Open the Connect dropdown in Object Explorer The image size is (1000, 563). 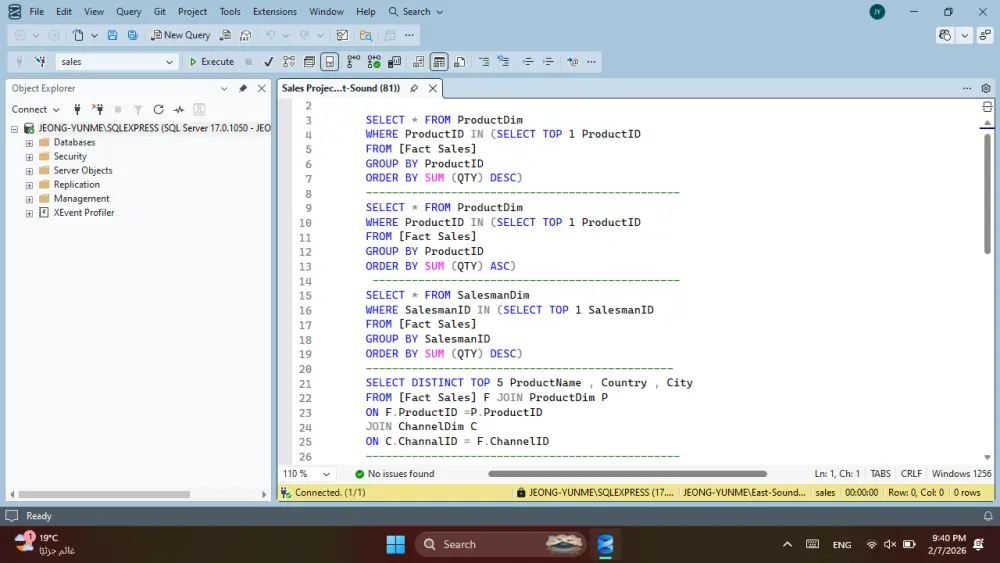[x=36, y=109]
